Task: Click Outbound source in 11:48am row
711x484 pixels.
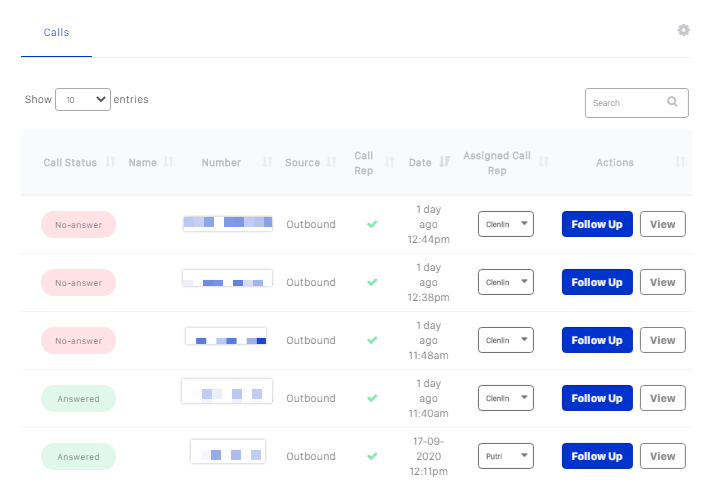Action: point(311,340)
